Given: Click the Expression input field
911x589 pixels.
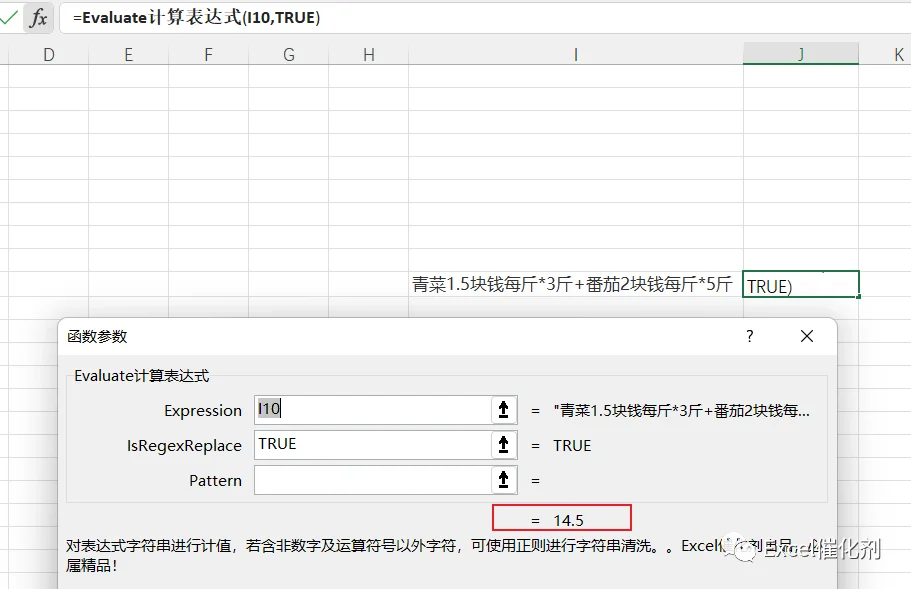Looking at the screenshot, I should point(373,410).
